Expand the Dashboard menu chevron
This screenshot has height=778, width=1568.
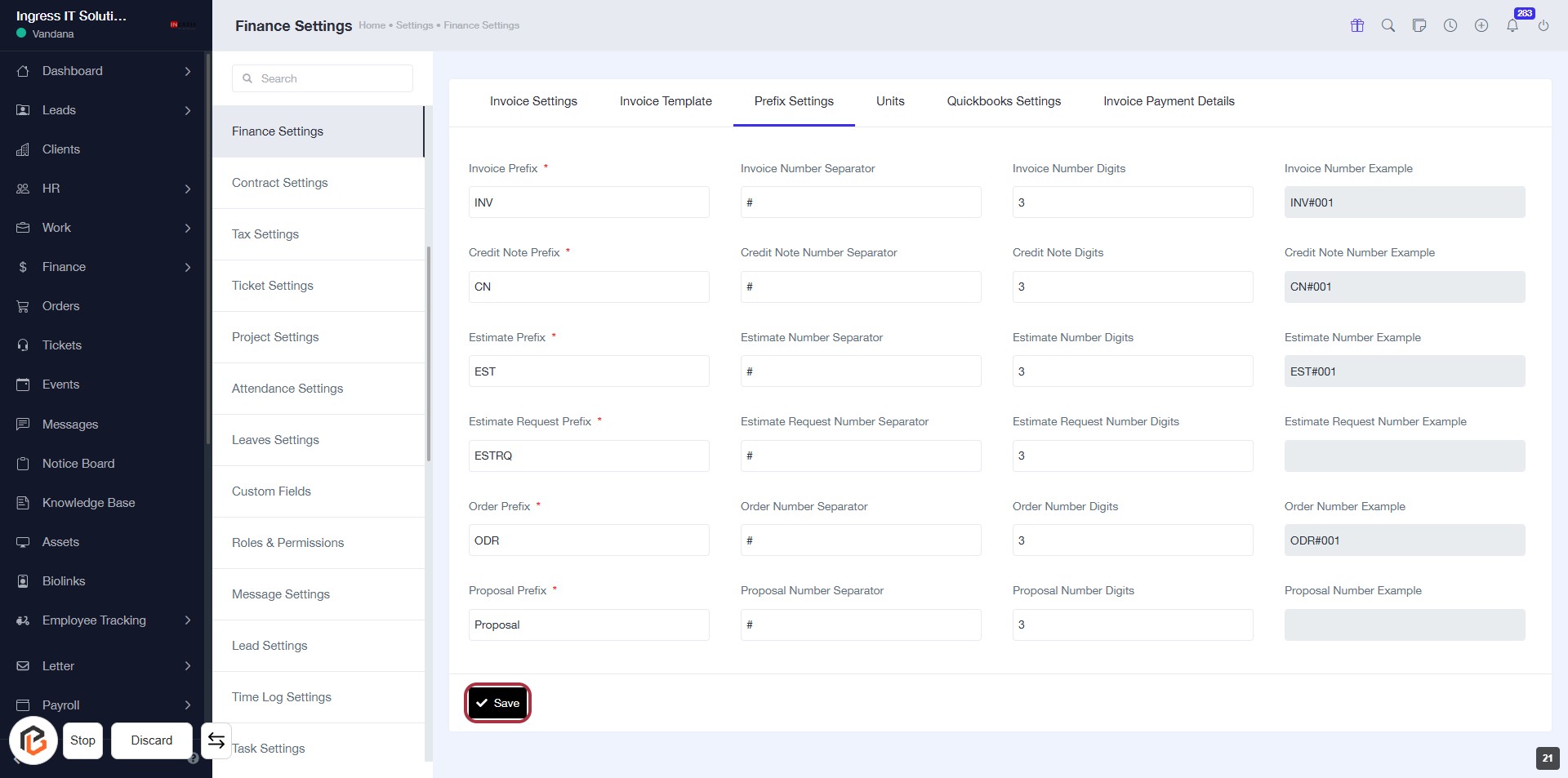coord(188,71)
